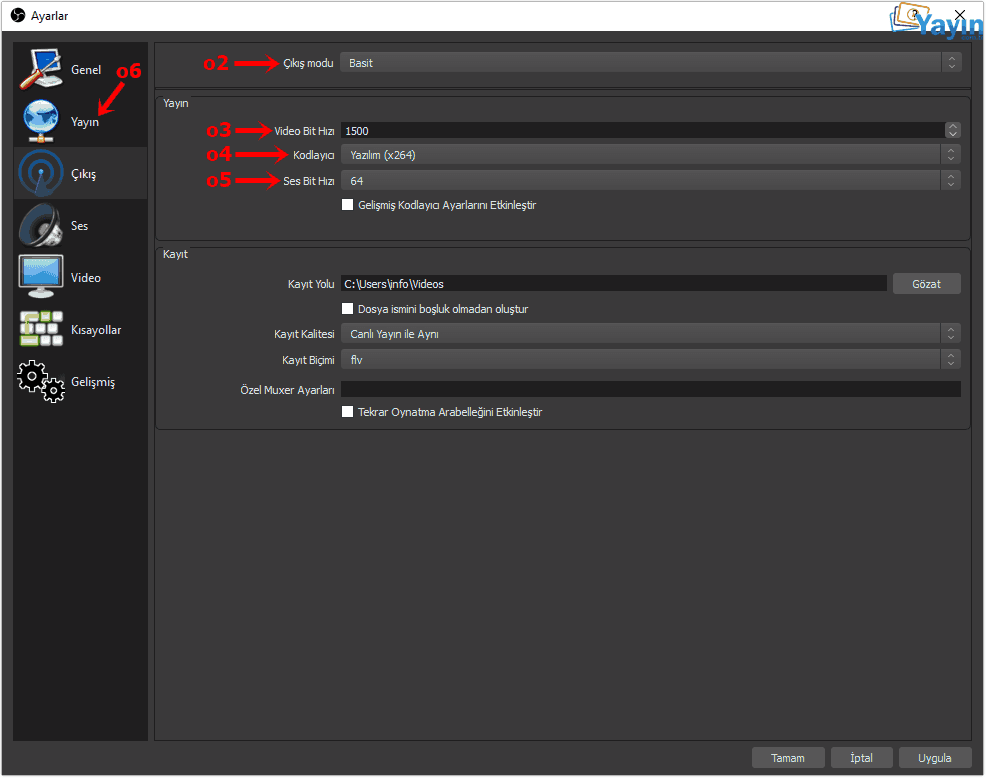986x778 pixels.
Task: Apply changes with the Uygula button
Action: 934,757
